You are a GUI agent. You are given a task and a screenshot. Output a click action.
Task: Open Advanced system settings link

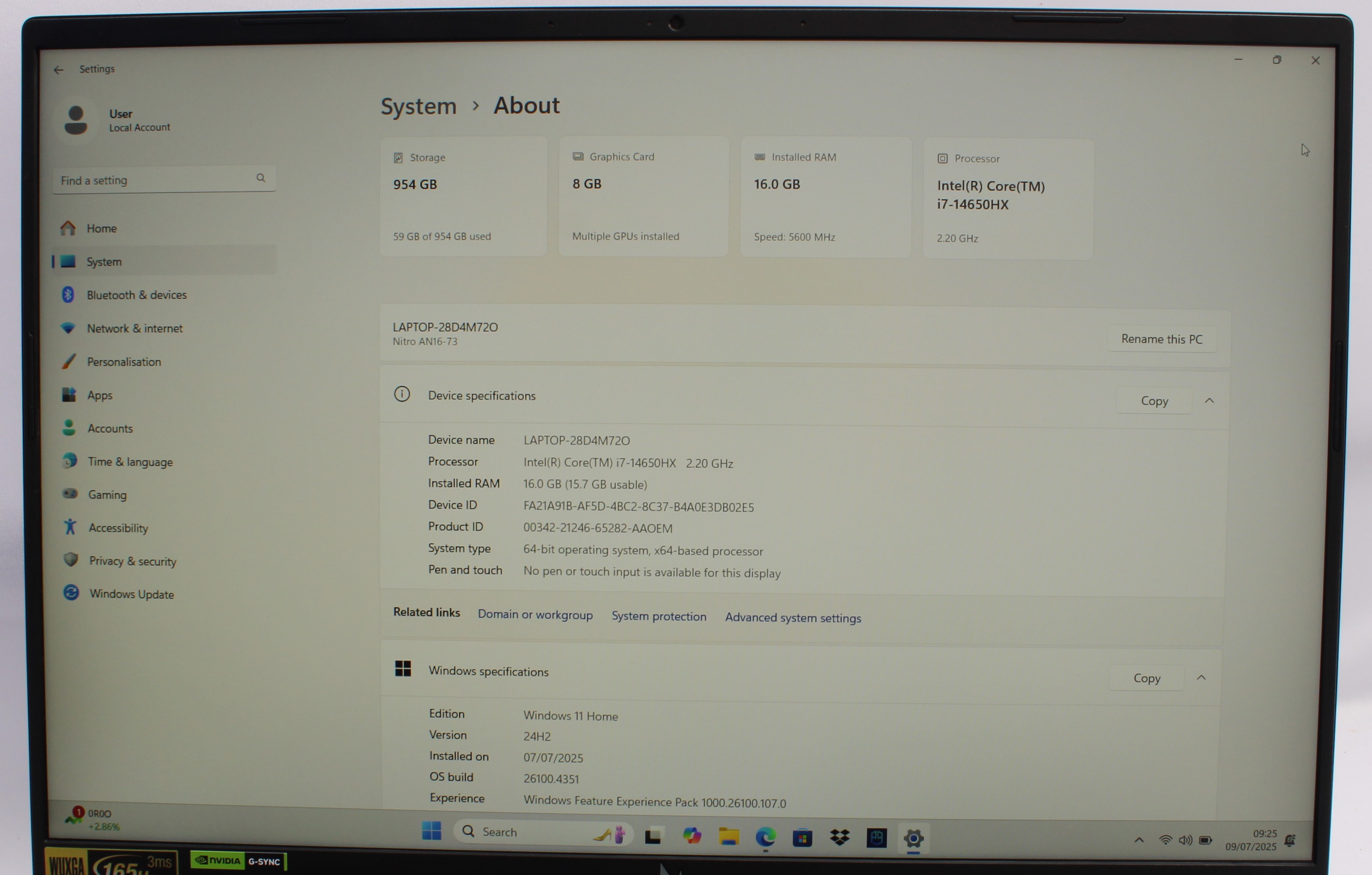pyautogui.click(x=793, y=618)
